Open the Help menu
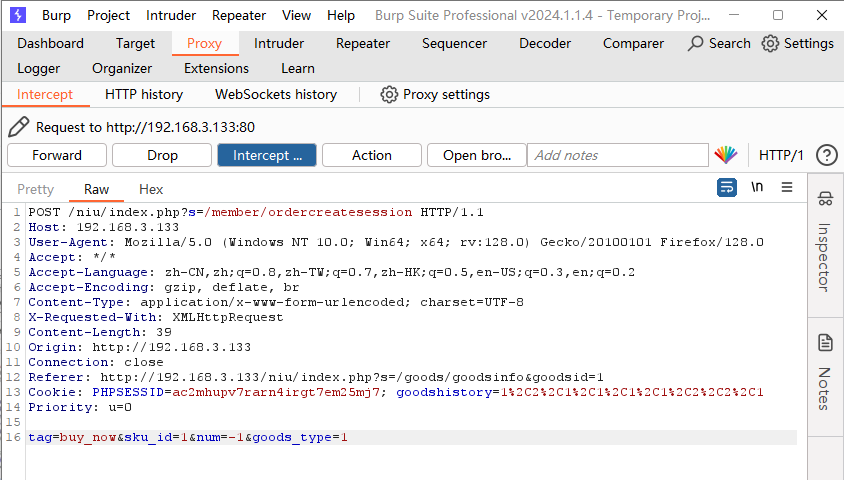The width and height of the screenshot is (844, 480). pos(341,15)
